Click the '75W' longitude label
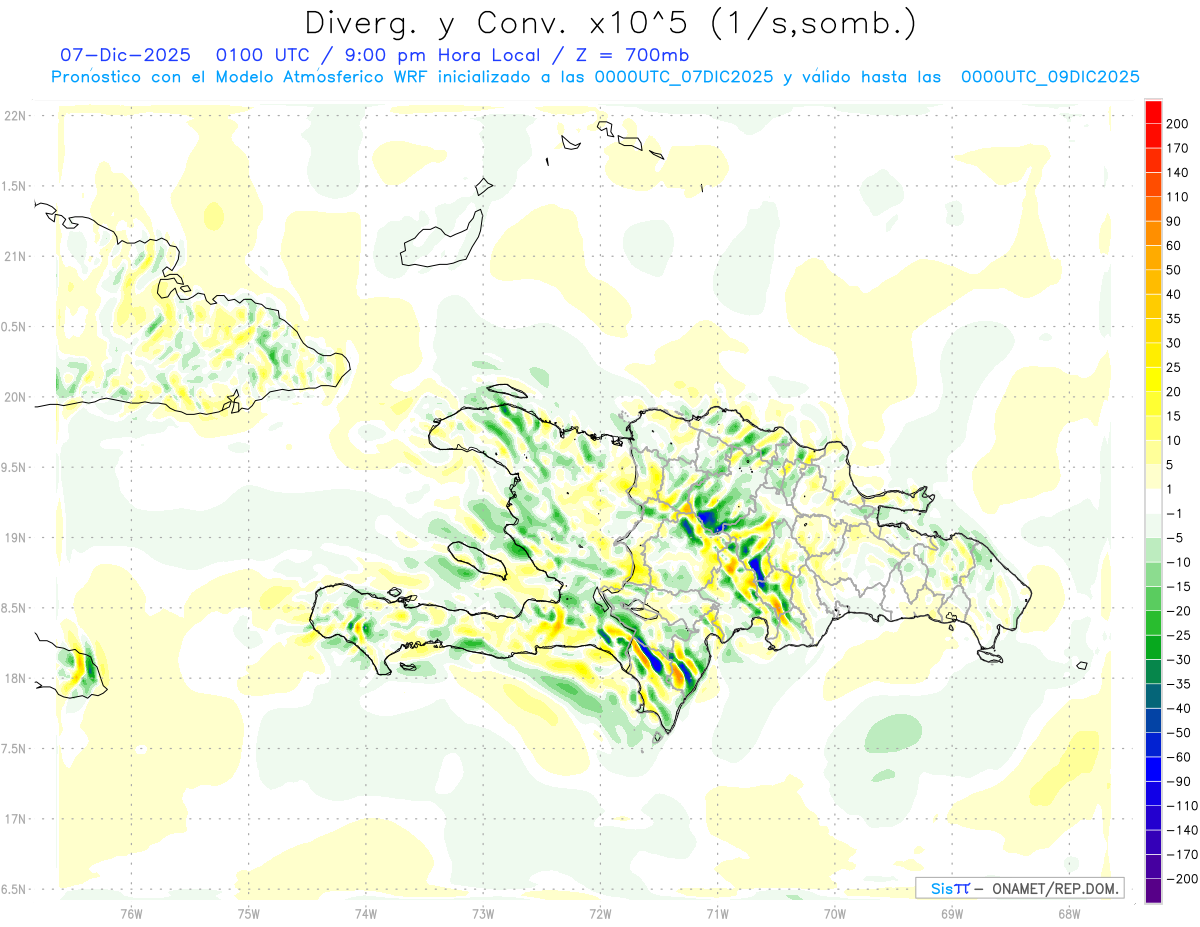This screenshot has height=927, width=1200. click(248, 914)
